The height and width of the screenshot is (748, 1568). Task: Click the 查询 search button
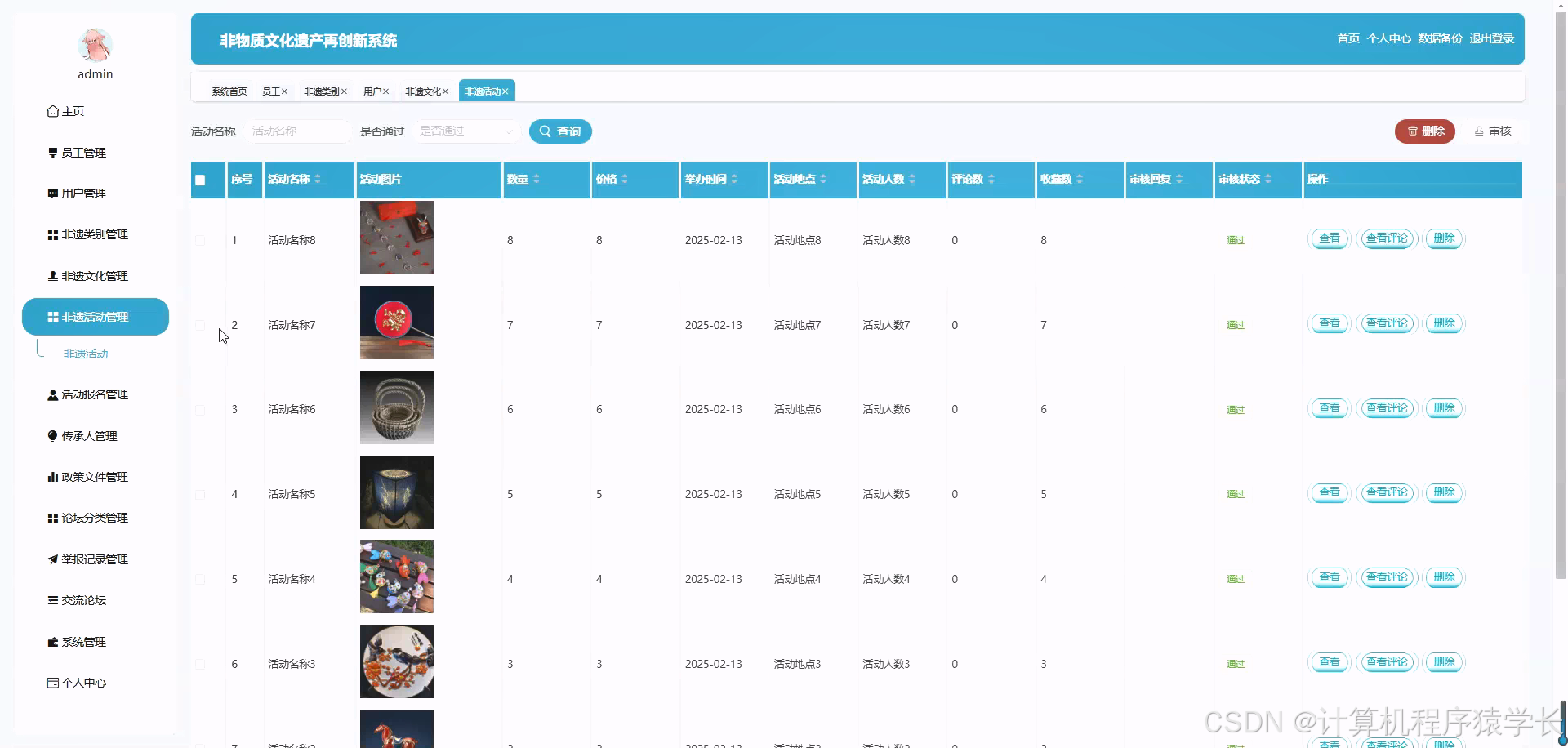point(560,131)
